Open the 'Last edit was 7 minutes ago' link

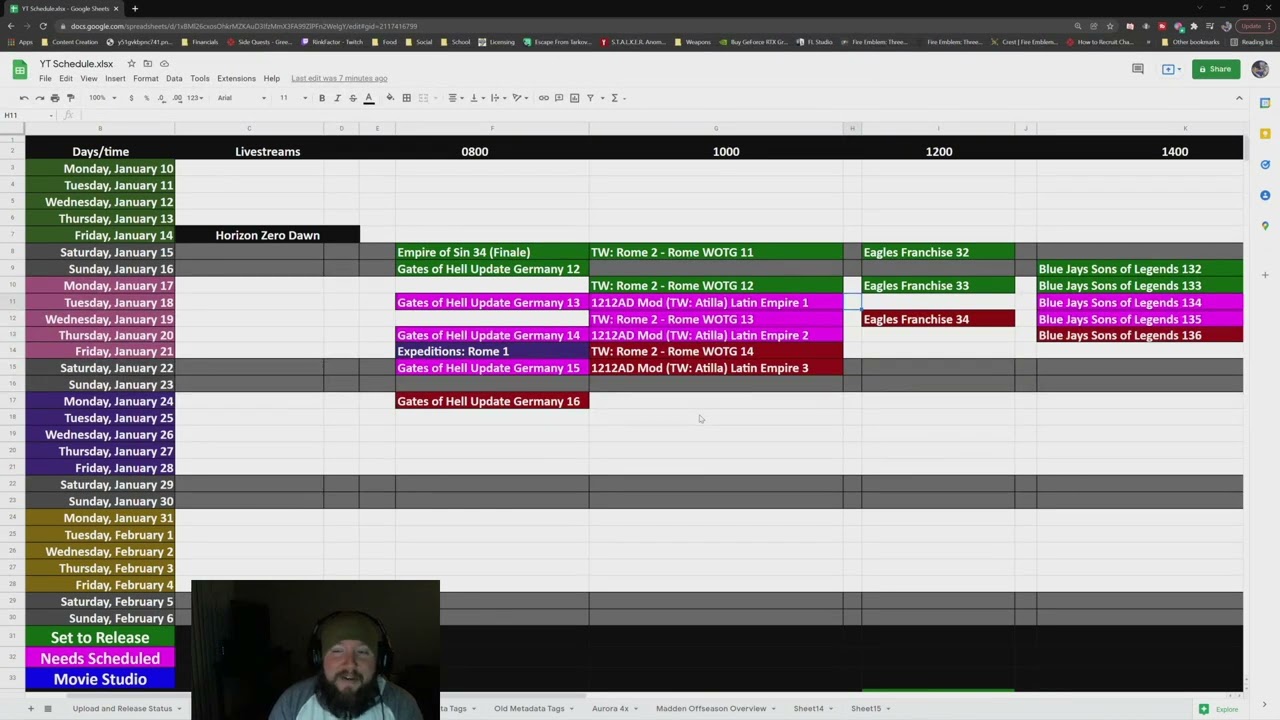(x=339, y=78)
